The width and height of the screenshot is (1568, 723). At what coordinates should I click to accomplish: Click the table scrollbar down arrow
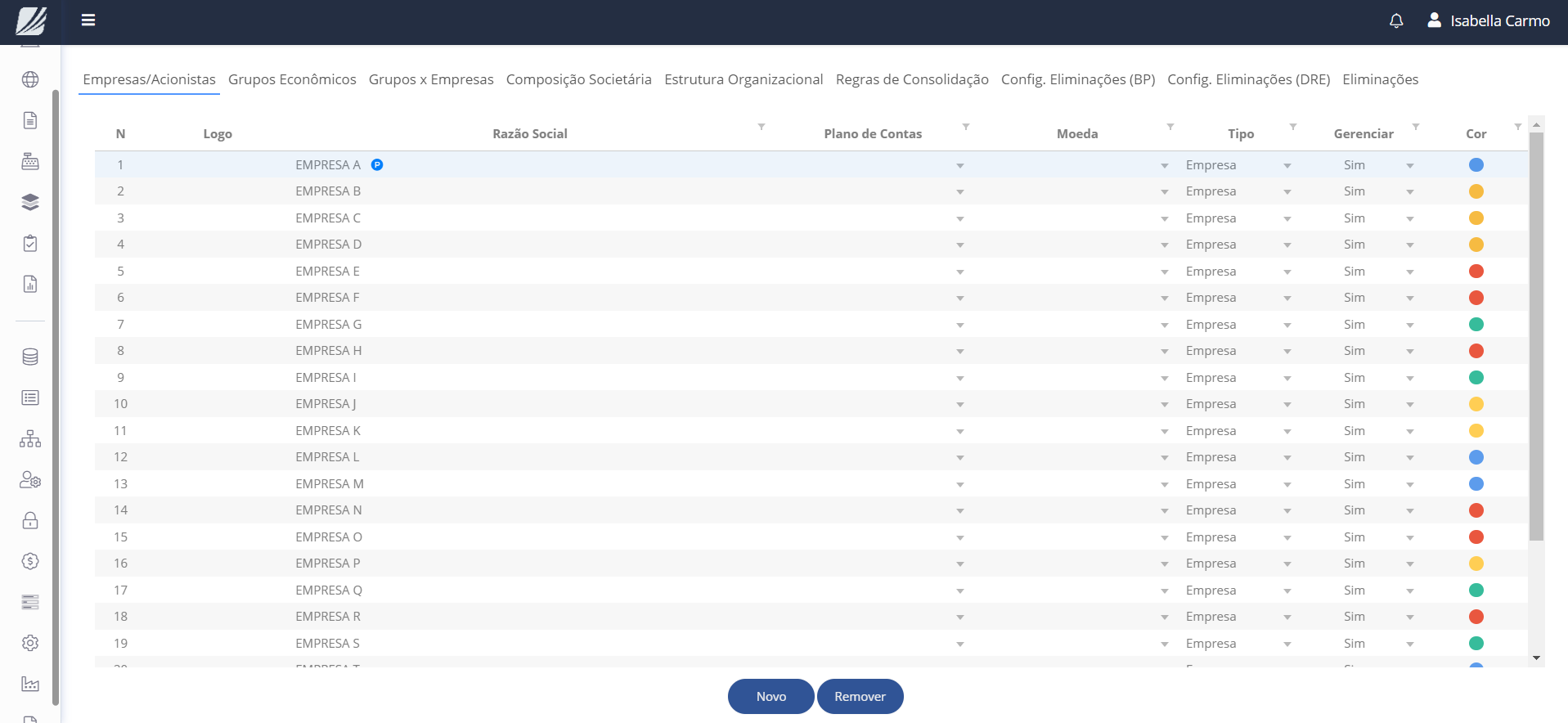(x=1536, y=658)
